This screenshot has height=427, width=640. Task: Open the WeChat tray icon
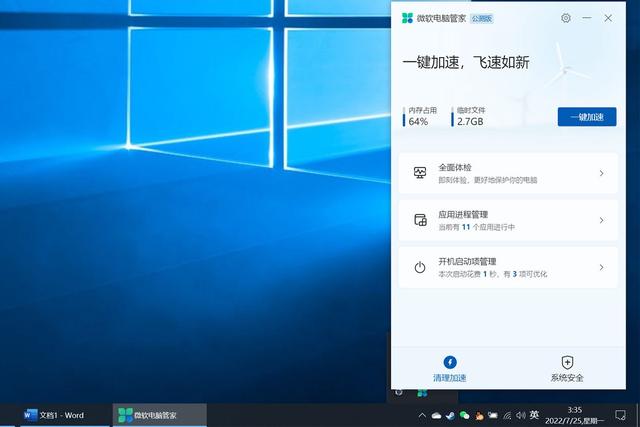tap(464, 416)
